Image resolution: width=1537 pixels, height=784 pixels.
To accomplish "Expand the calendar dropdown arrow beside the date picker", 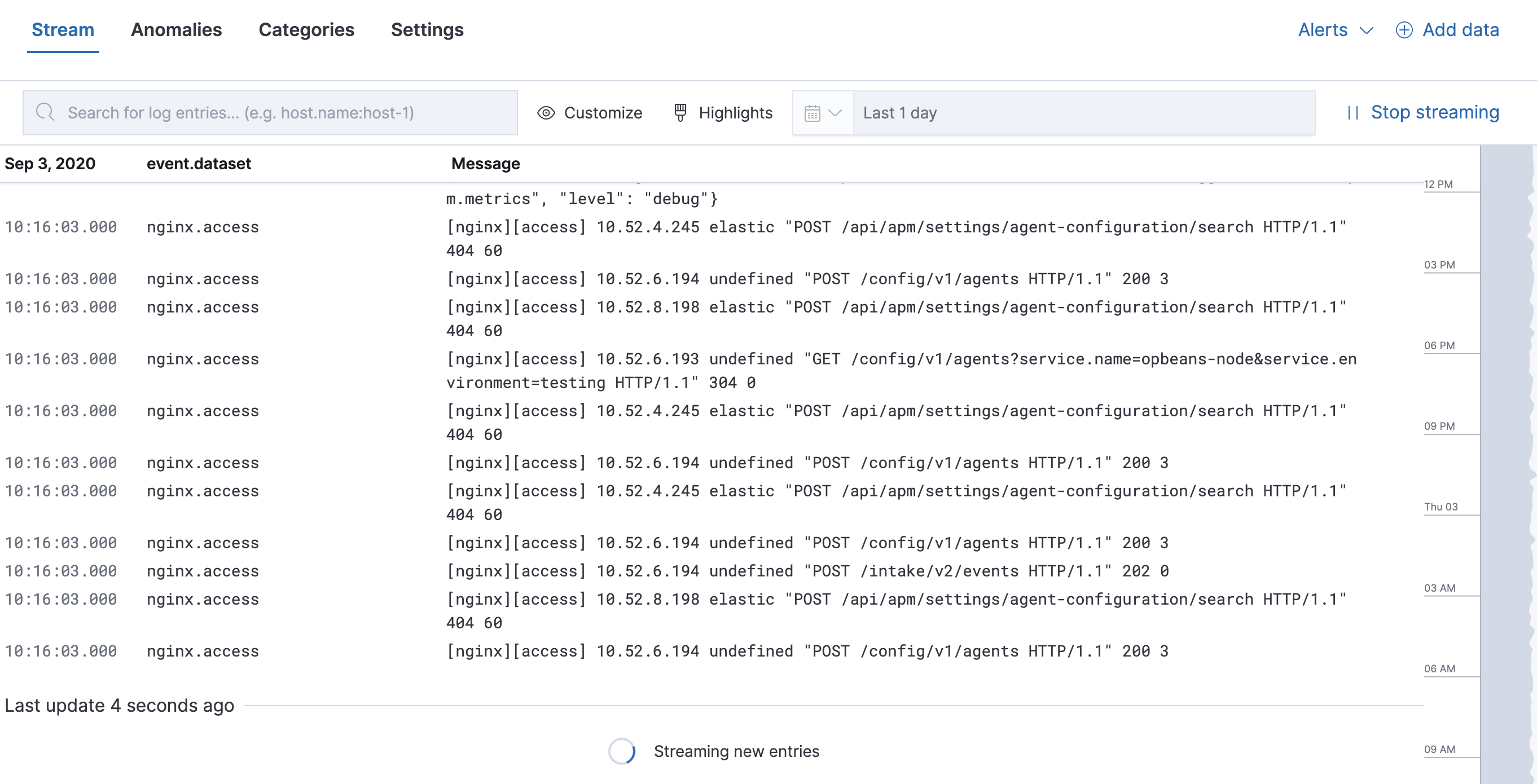I will [835, 112].
